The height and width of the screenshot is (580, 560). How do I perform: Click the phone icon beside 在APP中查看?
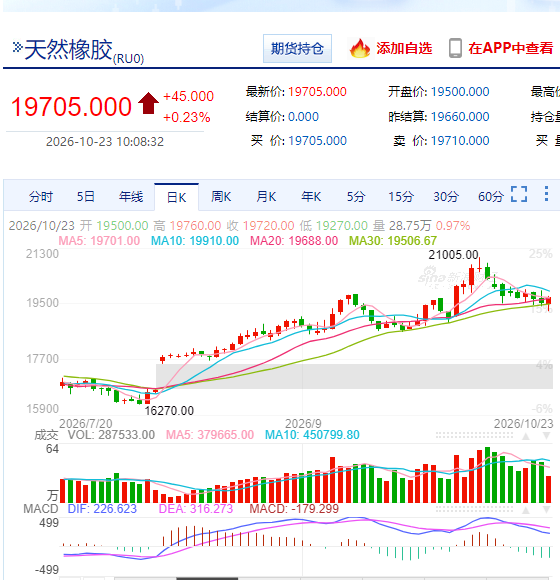[x=455, y=48]
